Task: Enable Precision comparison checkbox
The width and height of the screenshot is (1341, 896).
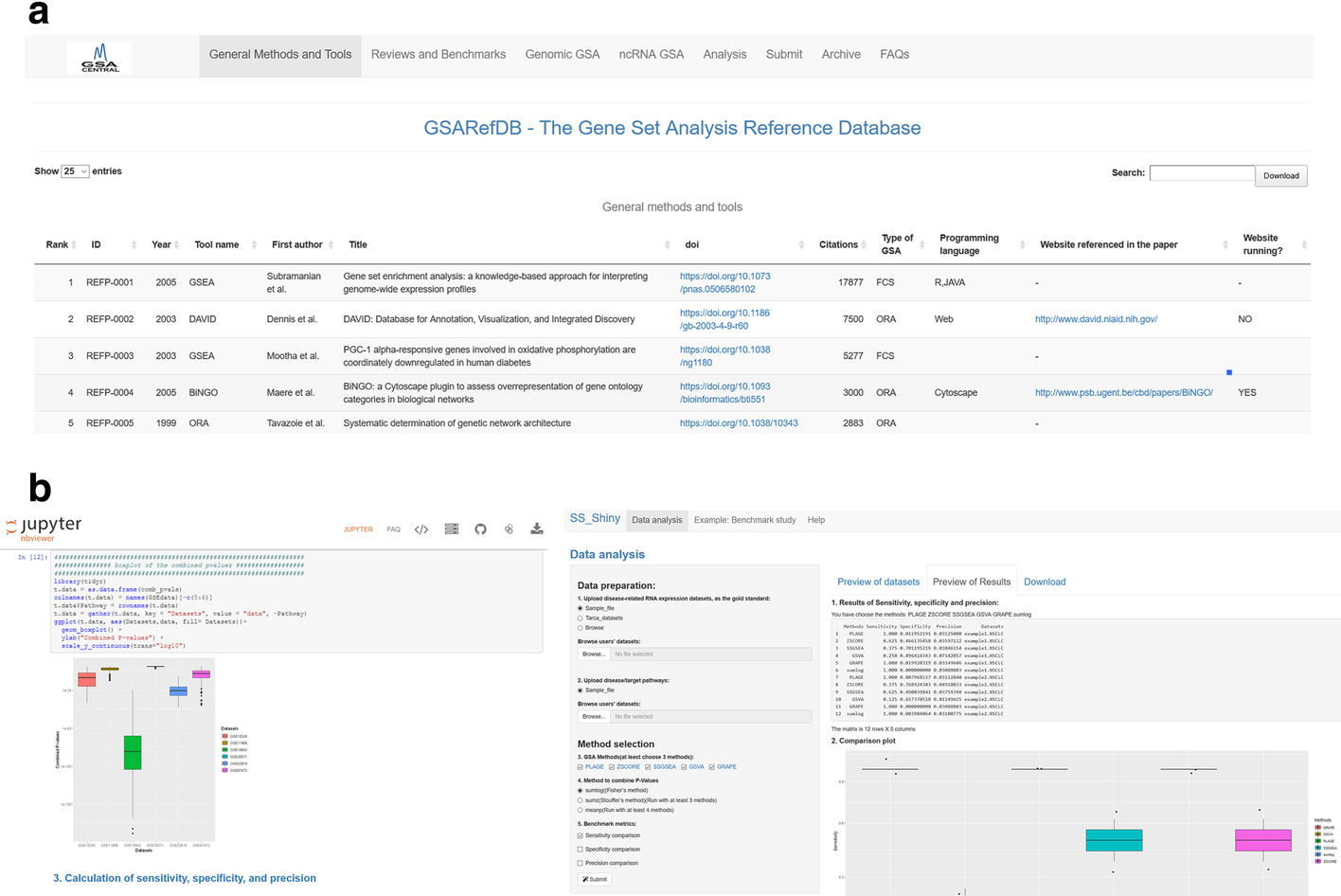Action: tap(581, 863)
